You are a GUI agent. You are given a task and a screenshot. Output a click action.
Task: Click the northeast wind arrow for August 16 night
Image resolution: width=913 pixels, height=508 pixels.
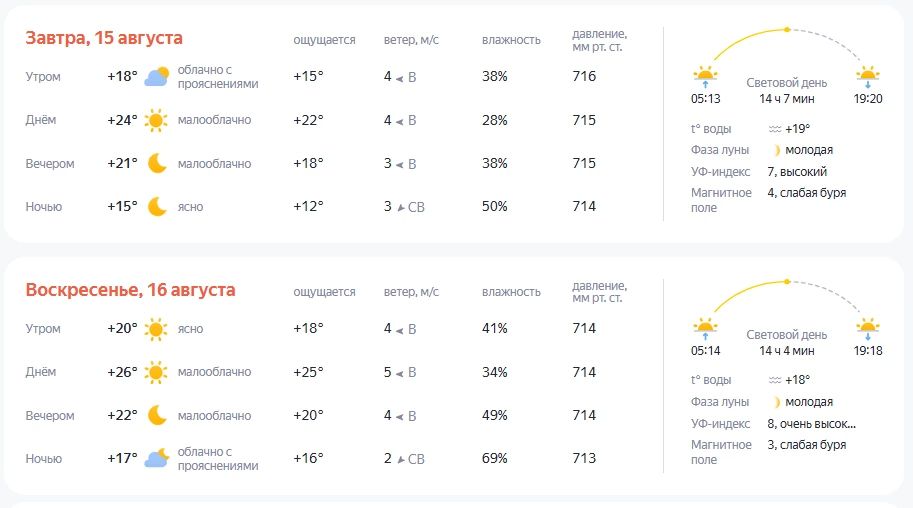click(x=401, y=460)
